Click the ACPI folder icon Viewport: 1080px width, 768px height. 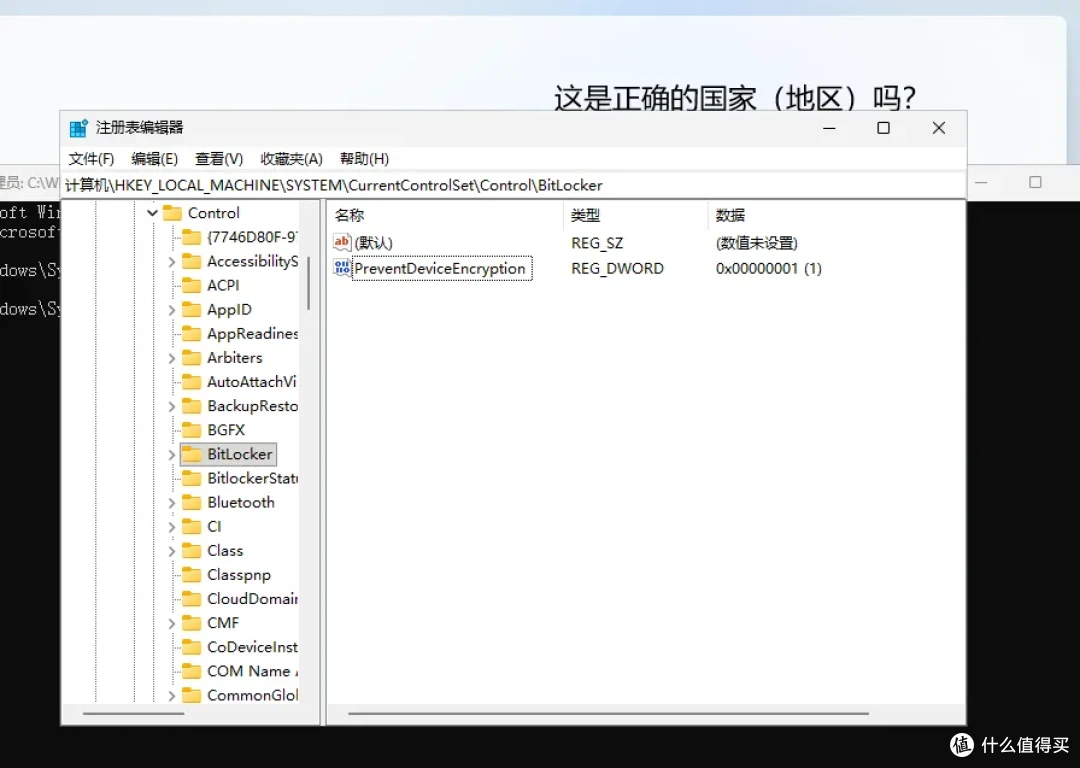[x=191, y=285]
